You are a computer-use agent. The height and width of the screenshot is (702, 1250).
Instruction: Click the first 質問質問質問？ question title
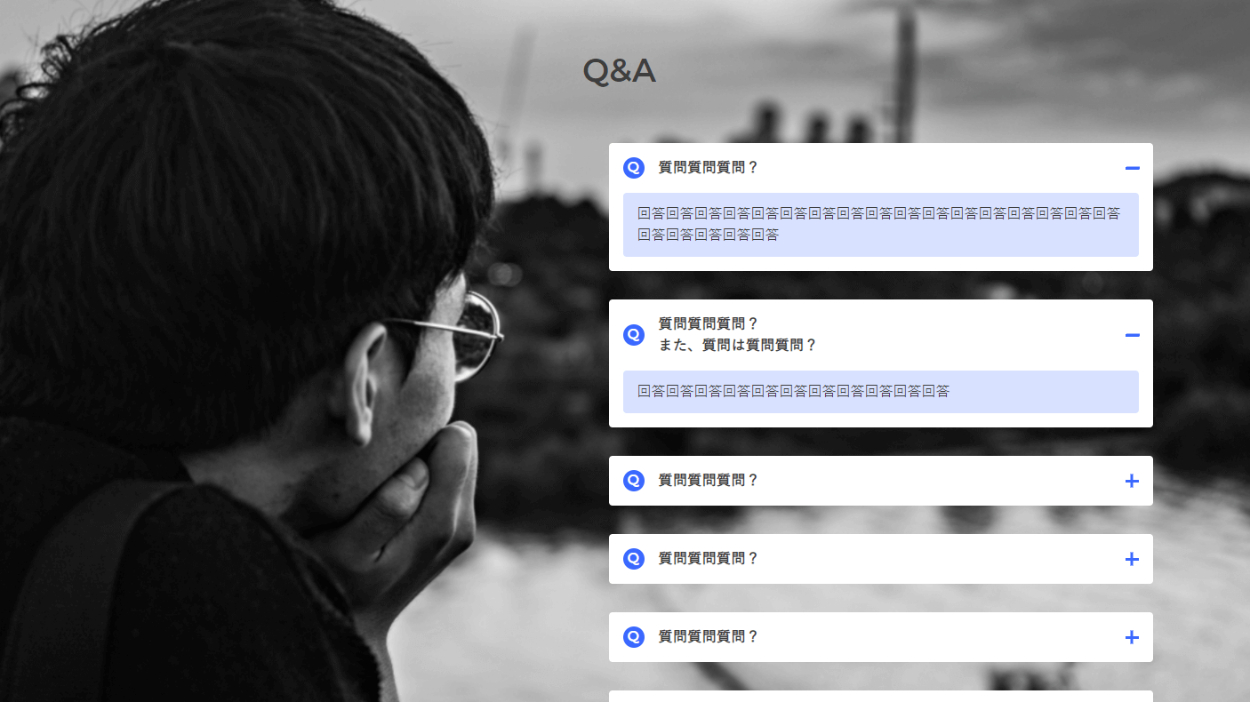point(709,168)
